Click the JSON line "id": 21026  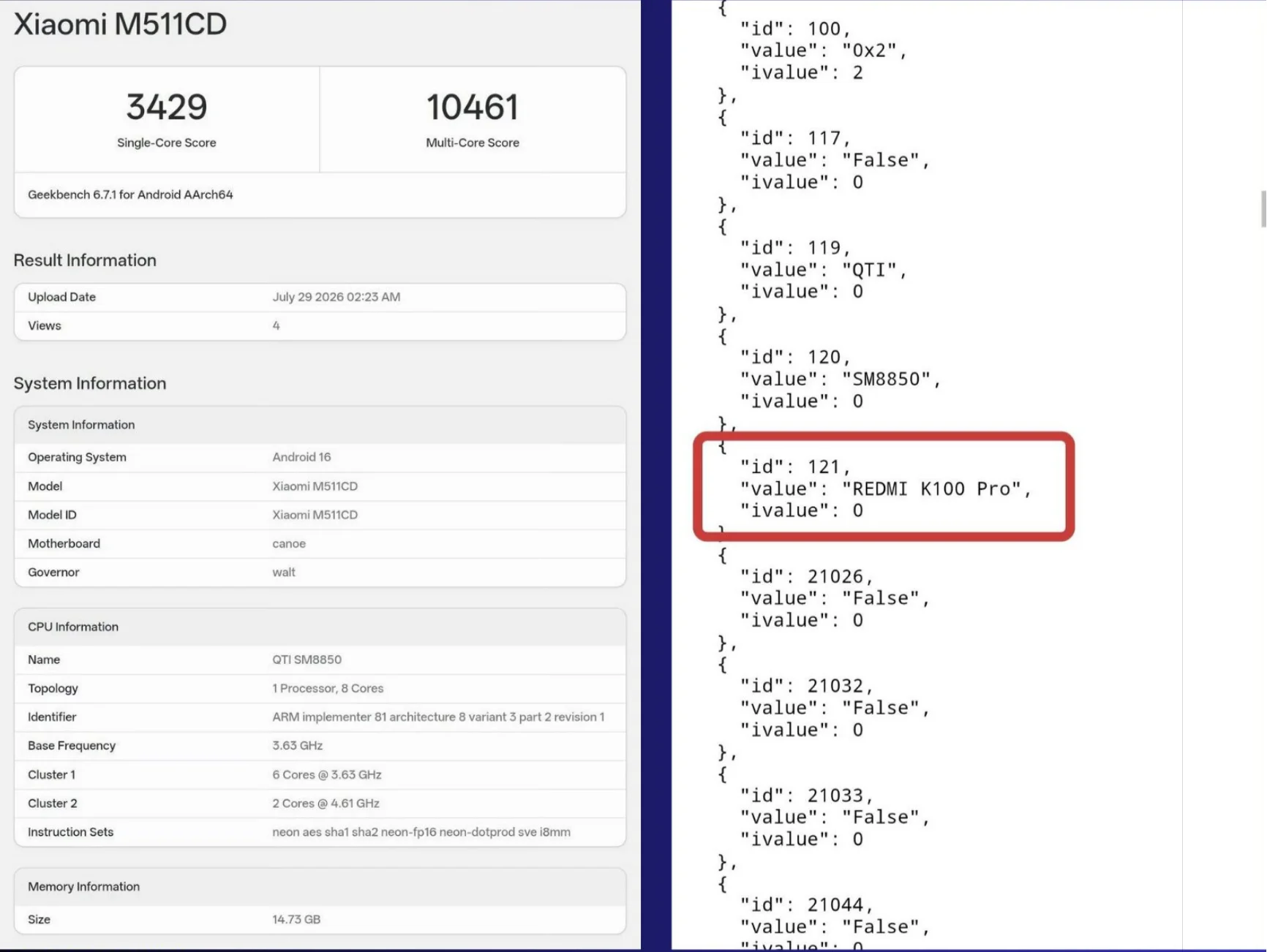807,576
